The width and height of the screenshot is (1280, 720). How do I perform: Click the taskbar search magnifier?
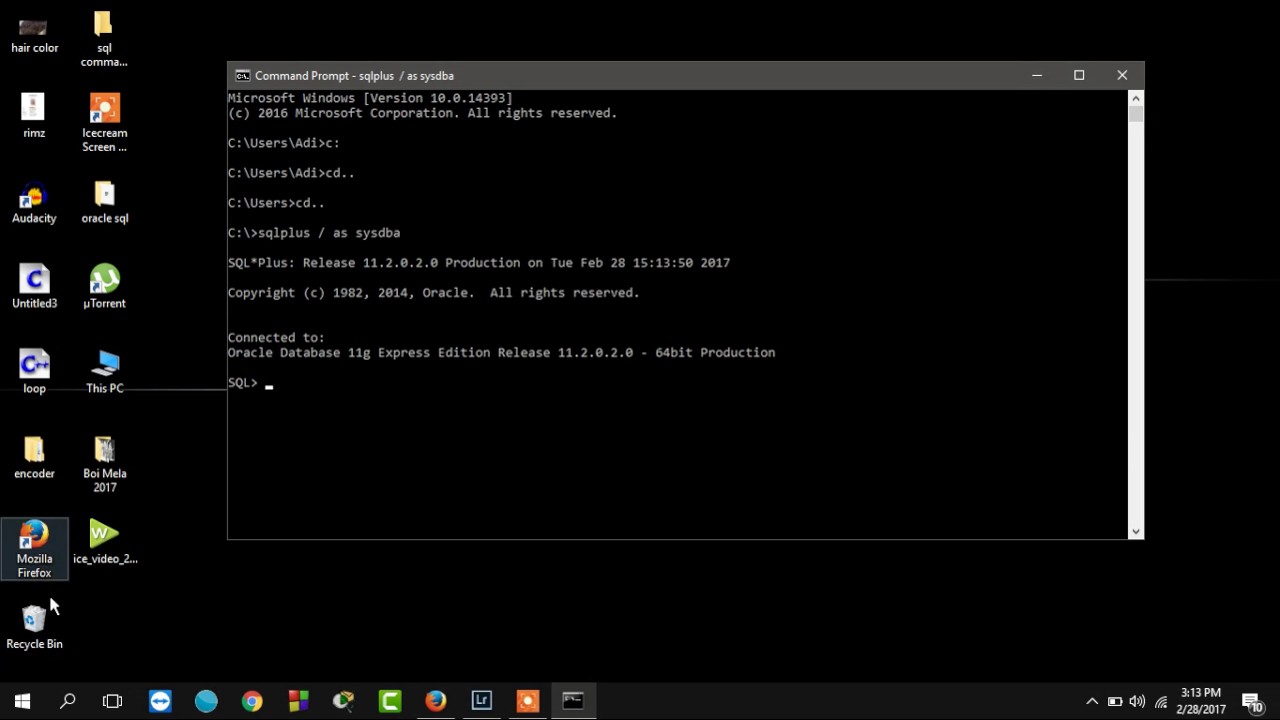(68, 701)
